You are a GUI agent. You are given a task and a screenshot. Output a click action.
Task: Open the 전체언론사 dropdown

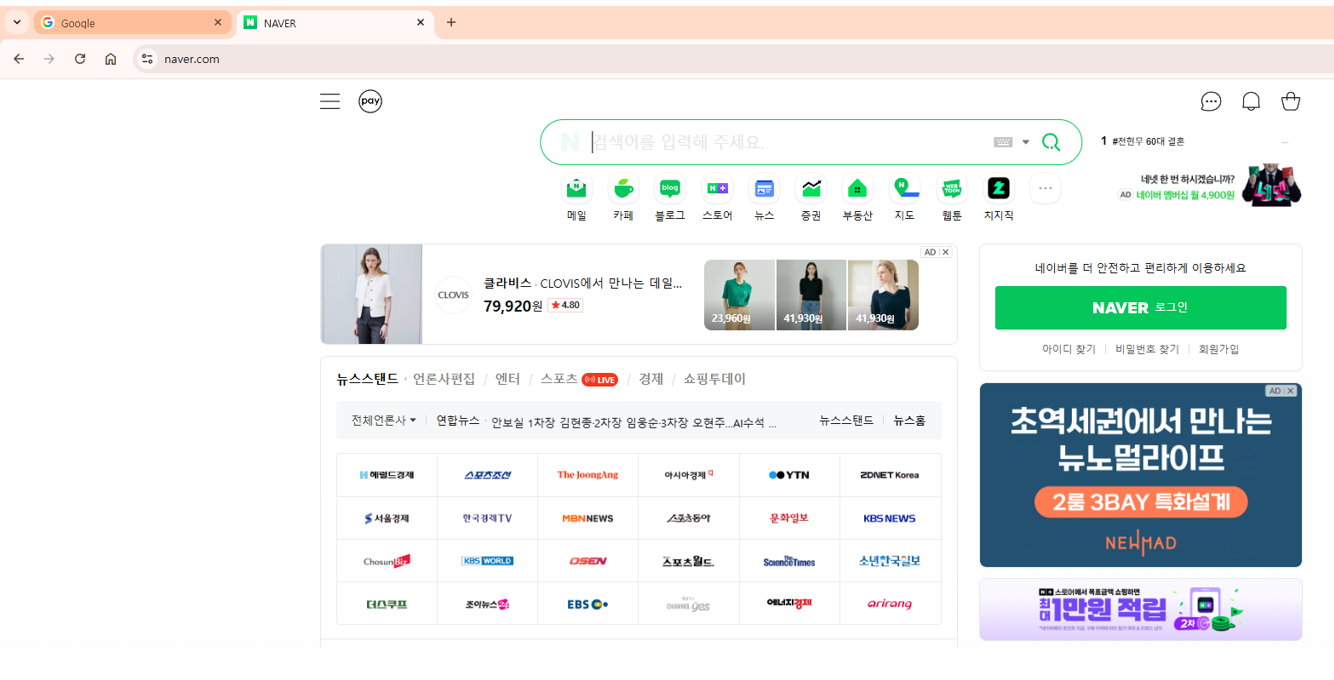click(x=383, y=421)
